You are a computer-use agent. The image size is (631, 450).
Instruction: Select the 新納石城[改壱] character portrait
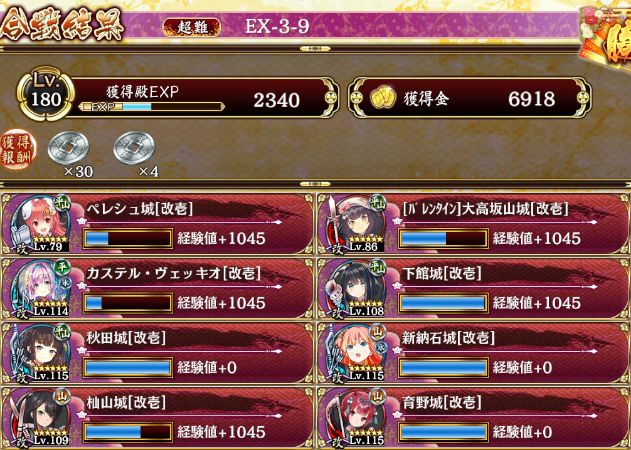[x=356, y=353]
